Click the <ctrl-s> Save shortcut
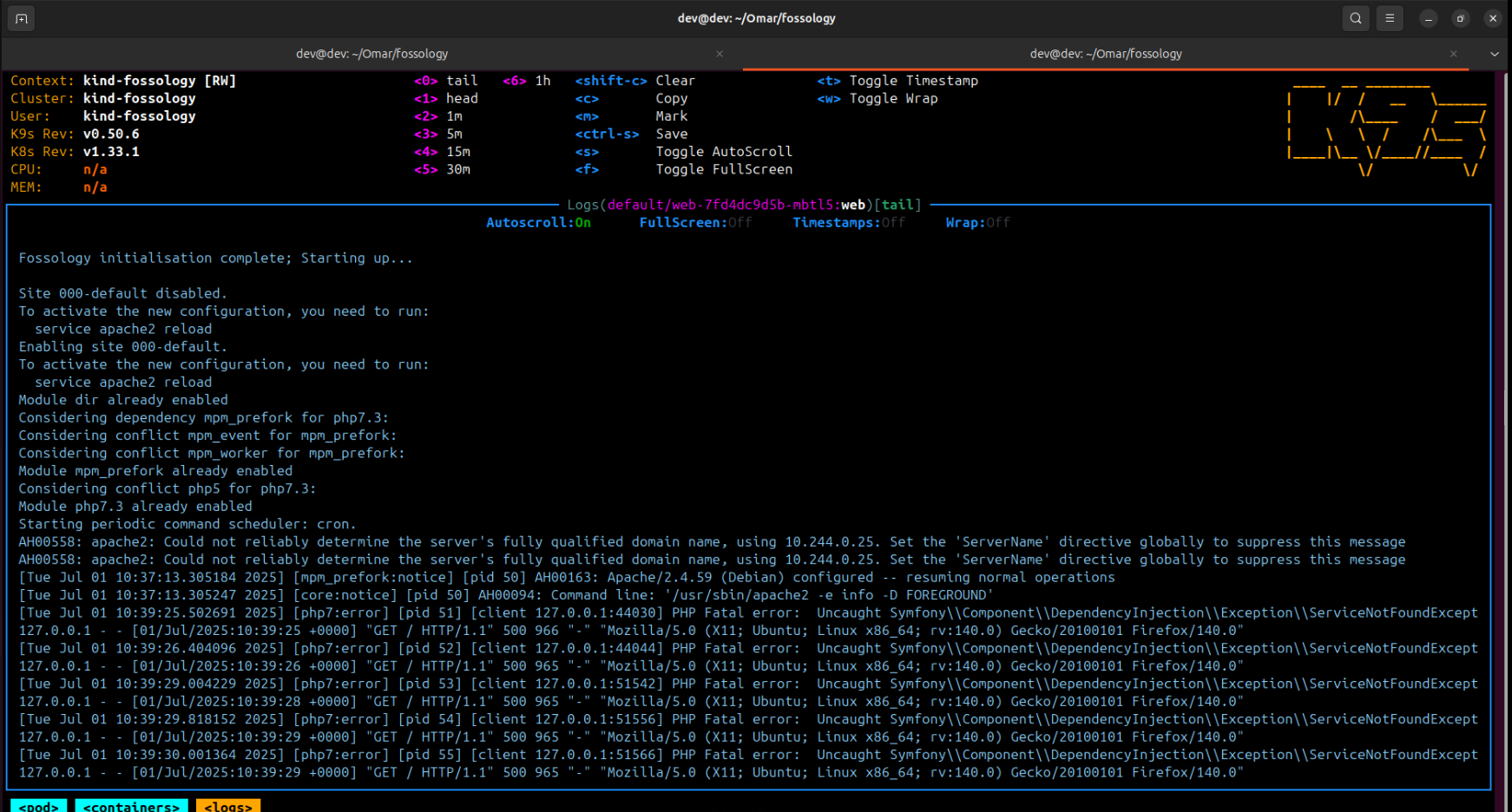The height and width of the screenshot is (812, 1512). tap(631, 134)
